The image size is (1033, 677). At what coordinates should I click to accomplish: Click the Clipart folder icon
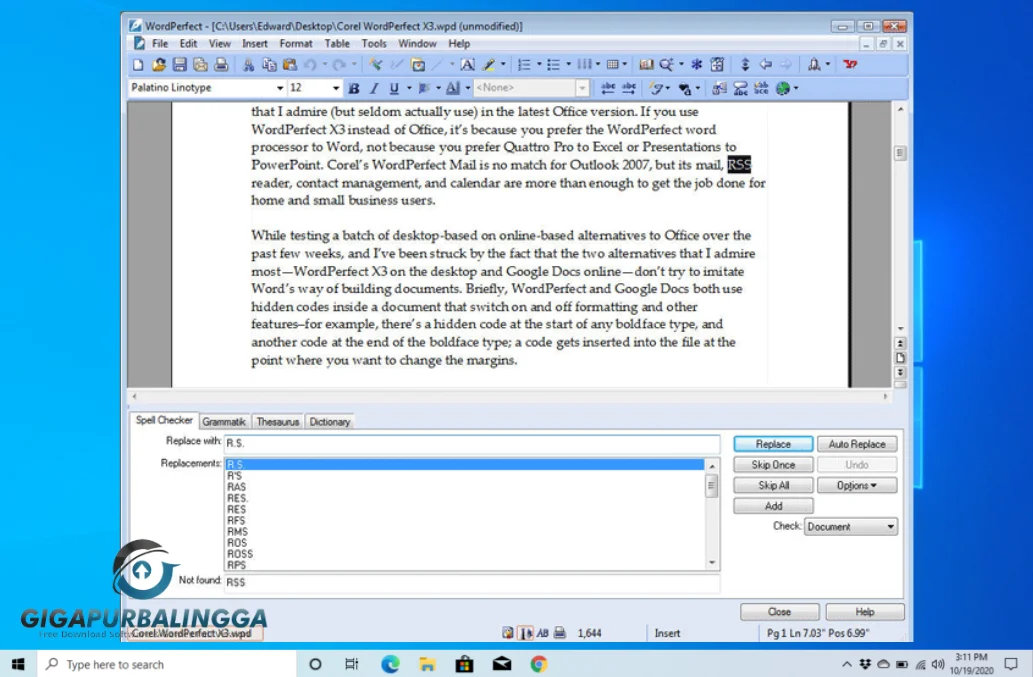(x=418, y=65)
